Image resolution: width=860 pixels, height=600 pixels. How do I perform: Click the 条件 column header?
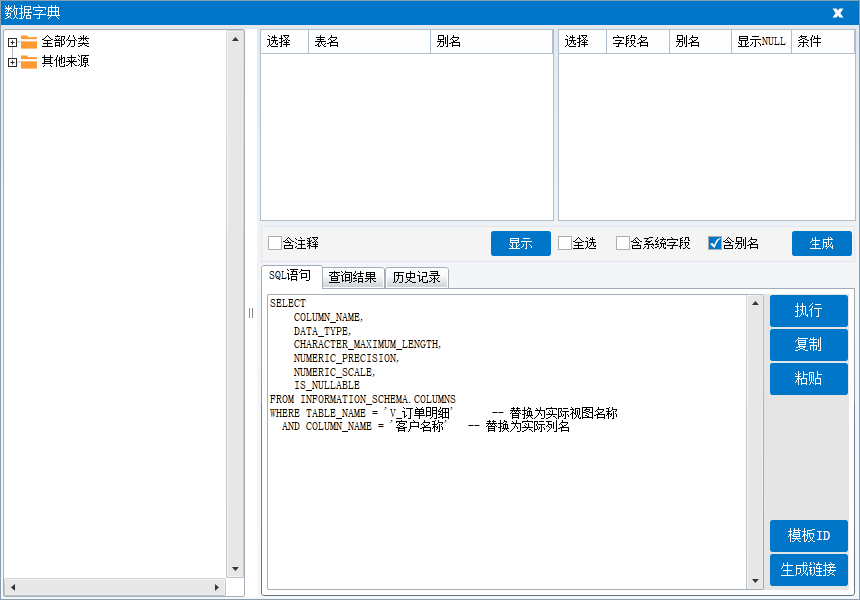tap(823, 42)
